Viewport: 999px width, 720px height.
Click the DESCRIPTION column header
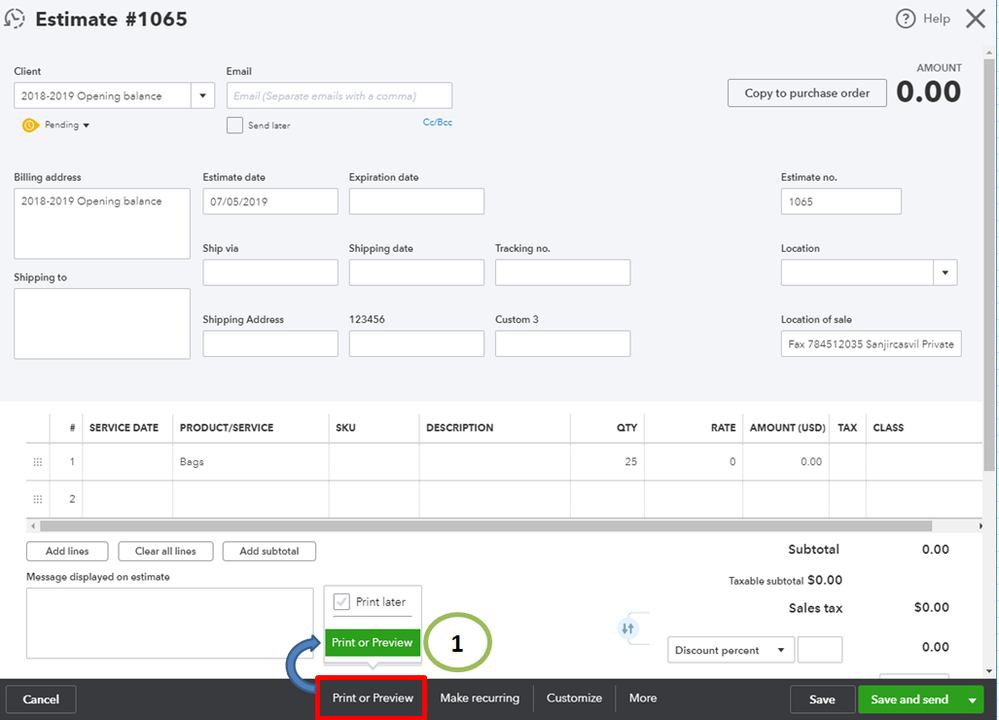coord(459,428)
